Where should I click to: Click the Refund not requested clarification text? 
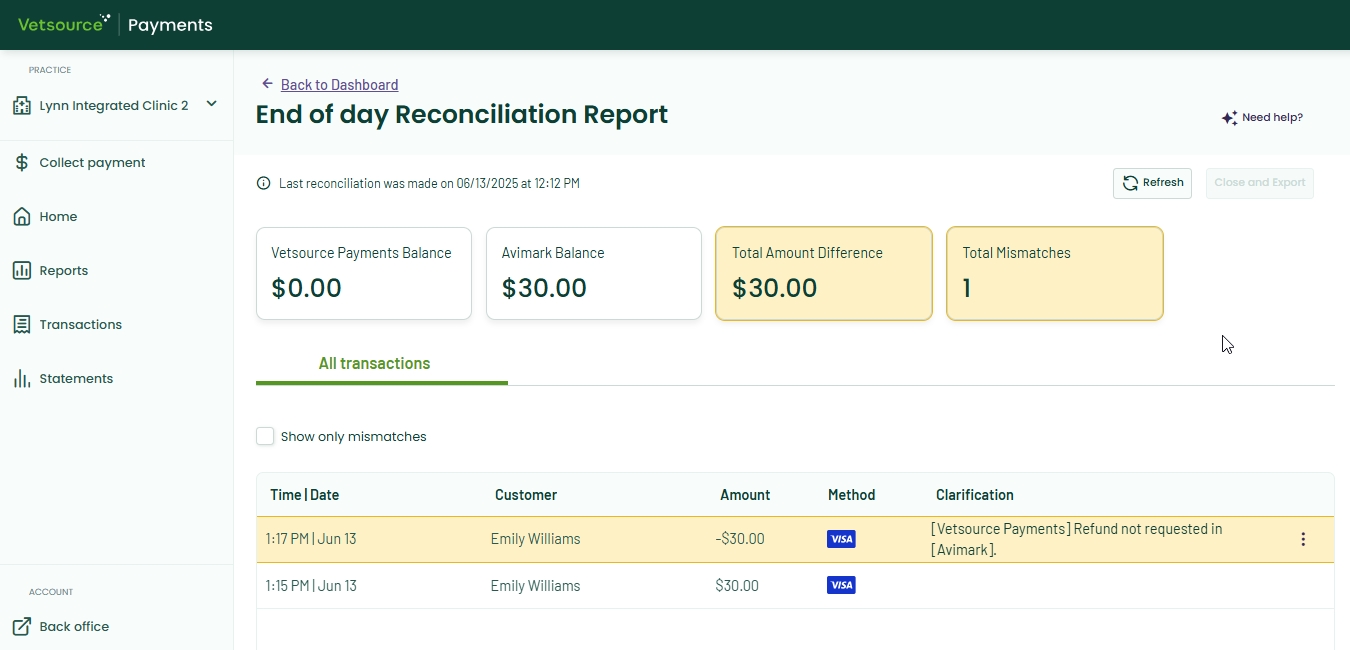tap(1076, 539)
